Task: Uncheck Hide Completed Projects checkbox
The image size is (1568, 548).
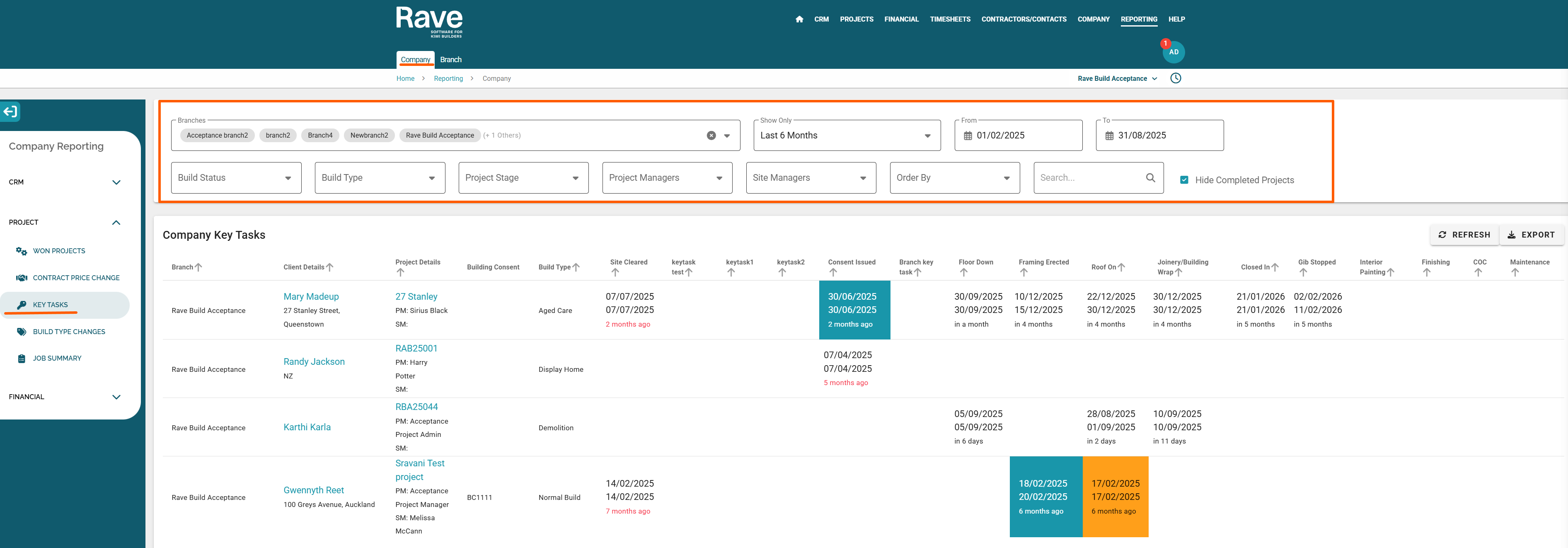Action: (1184, 179)
